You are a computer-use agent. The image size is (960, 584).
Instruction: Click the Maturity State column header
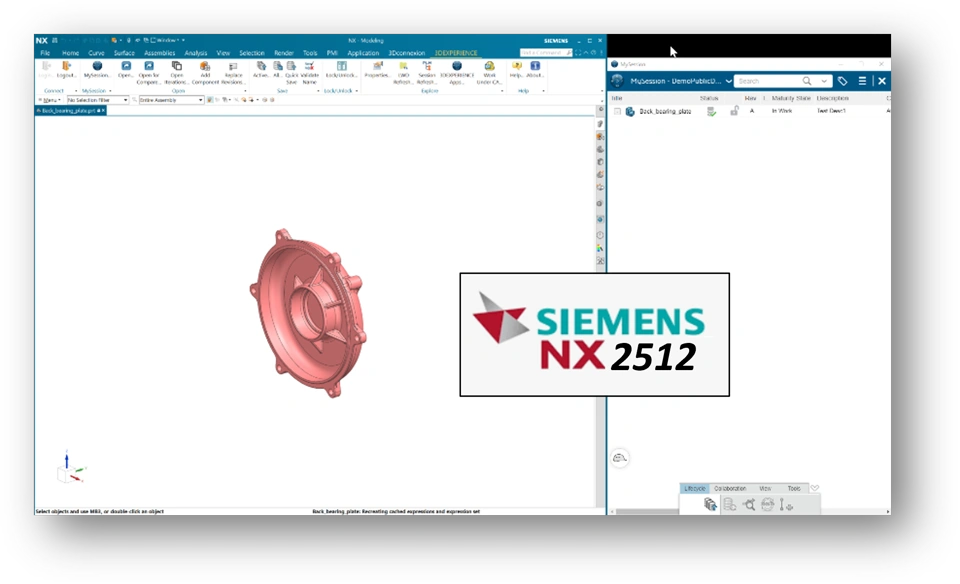coord(791,98)
